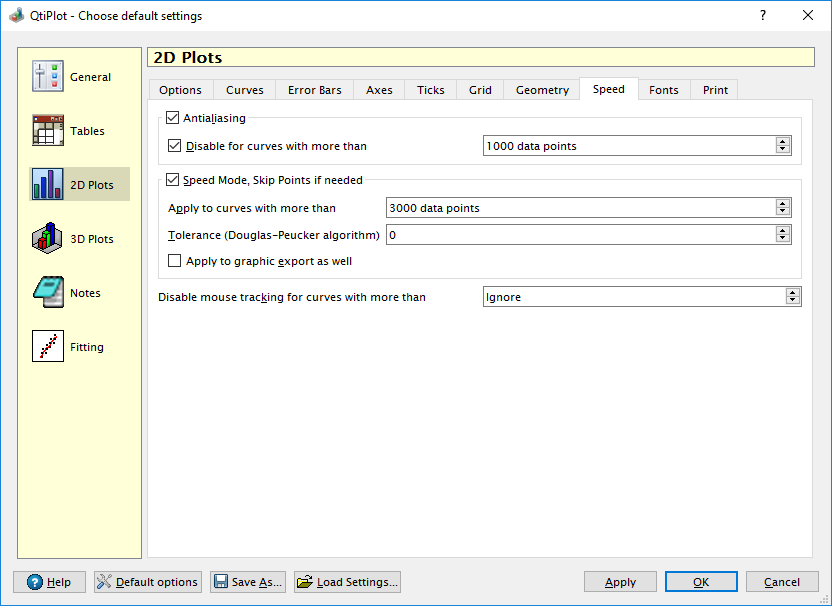Switch to the Curves tab
The height and width of the screenshot is (606, 832).
tap(245, 90)
